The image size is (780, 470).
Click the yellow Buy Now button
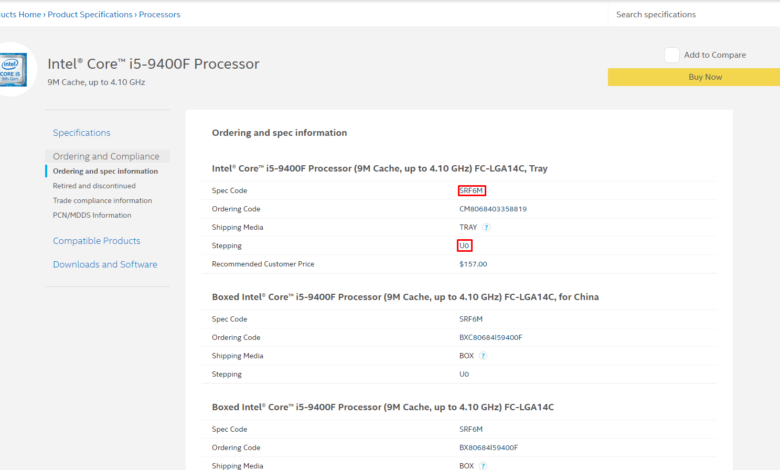click(694, 77)
